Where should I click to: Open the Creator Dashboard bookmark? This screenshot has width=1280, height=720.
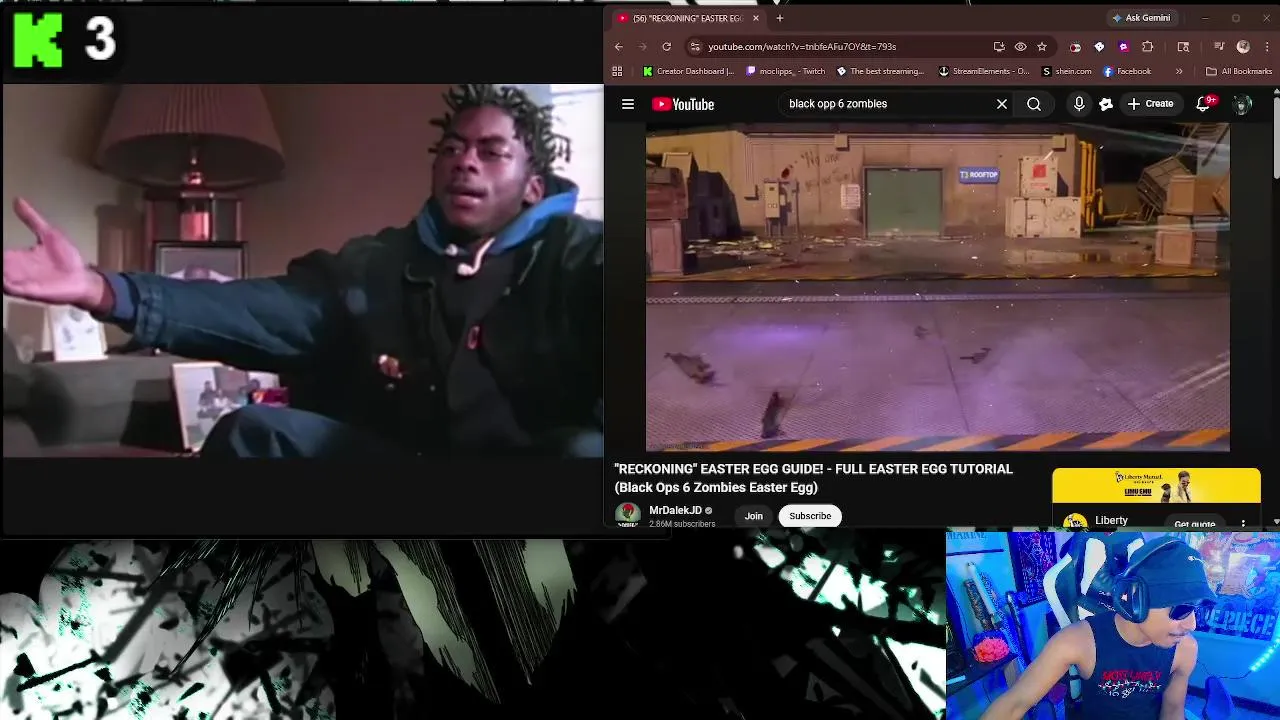(688, 72)
